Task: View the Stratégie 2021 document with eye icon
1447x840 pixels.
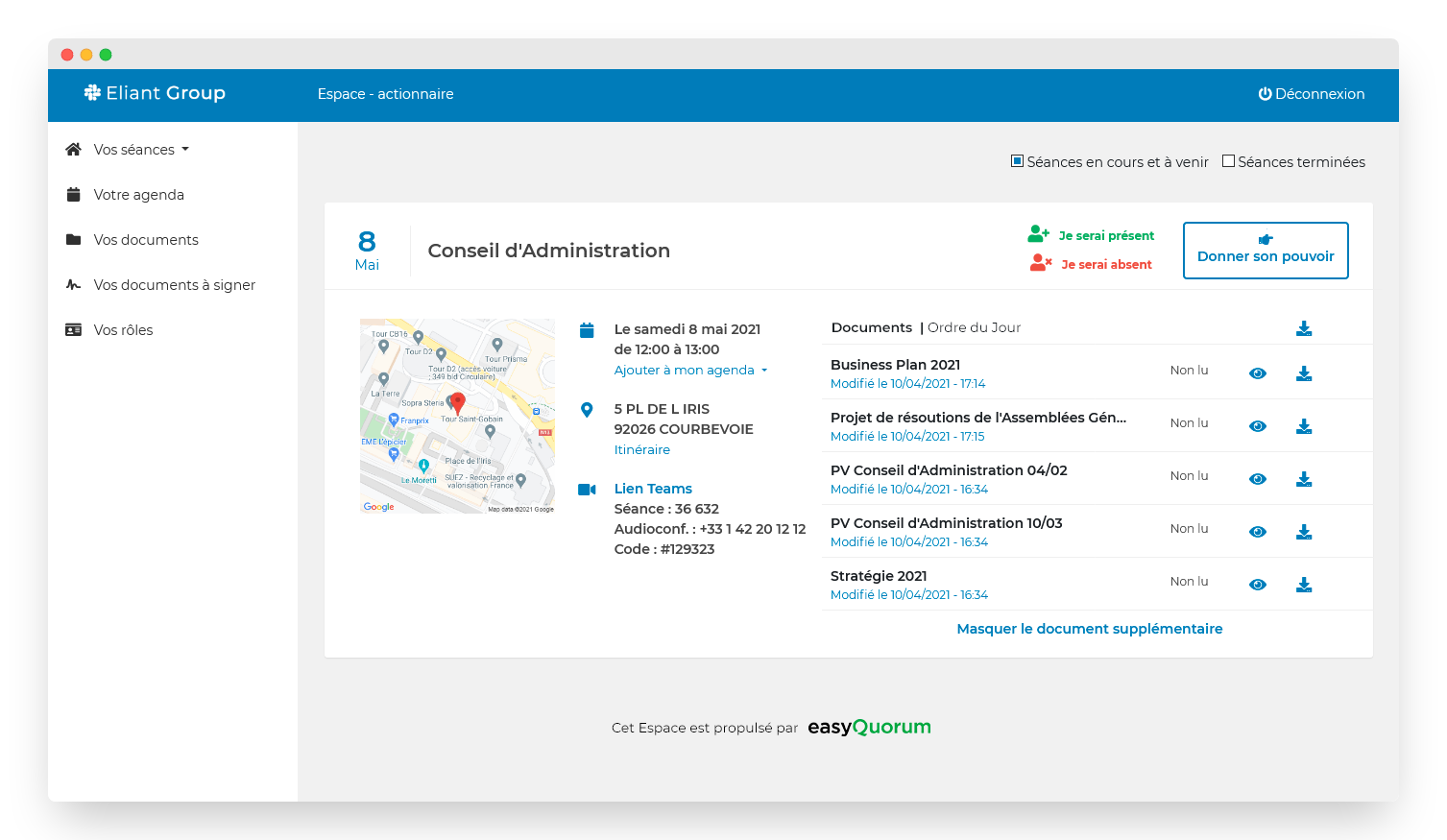Action: [x=1257, y=585]
